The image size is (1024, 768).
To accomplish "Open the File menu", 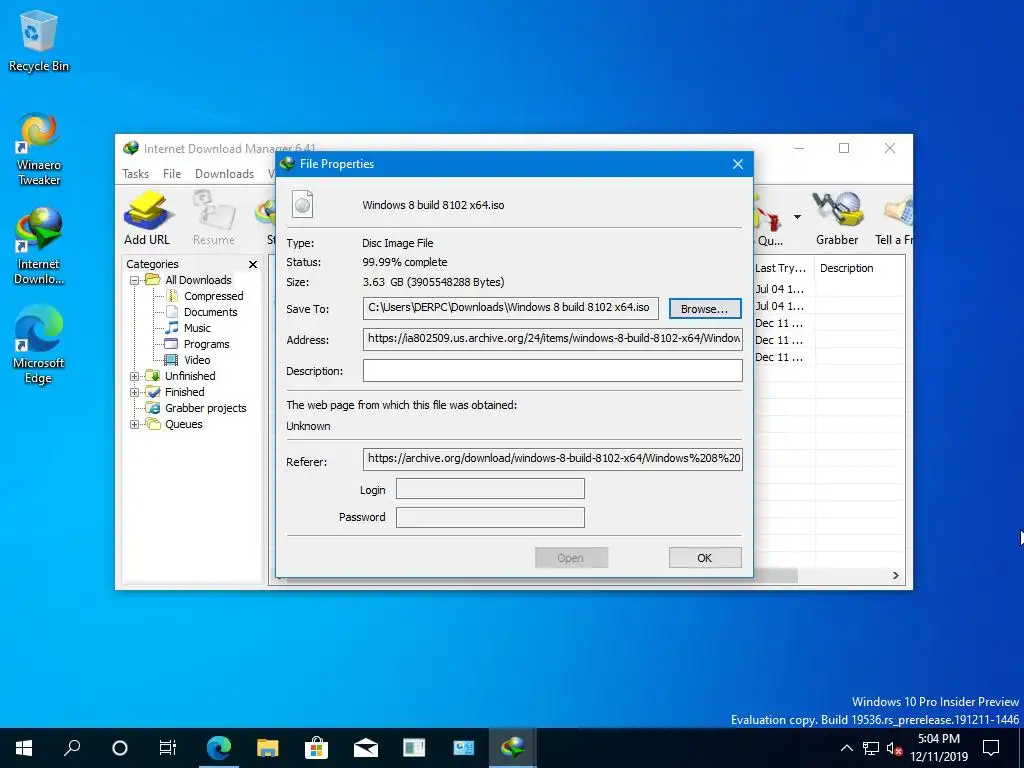I will coord(172,174).
